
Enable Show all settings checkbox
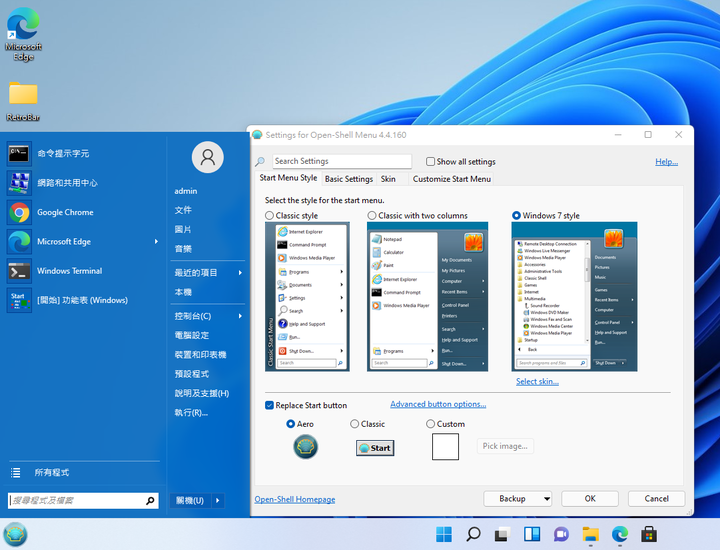430,162
